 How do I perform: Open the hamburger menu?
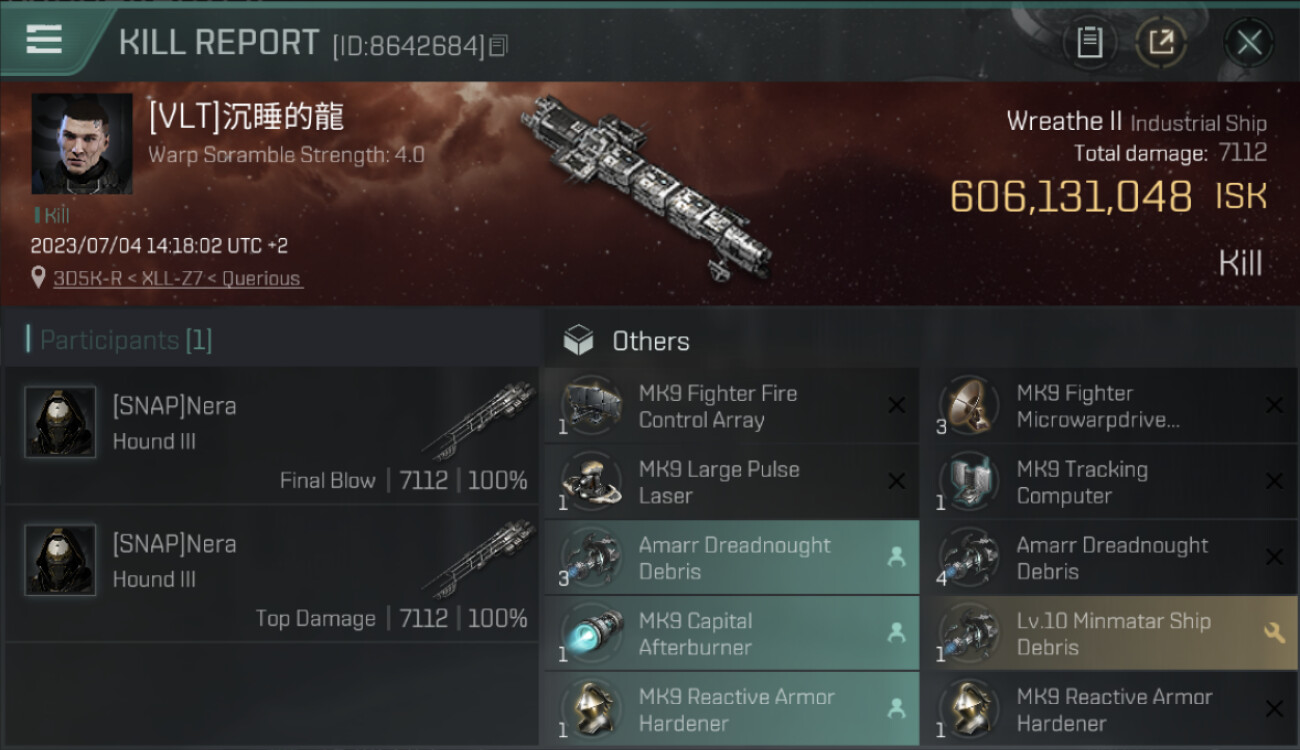[43, 41]
